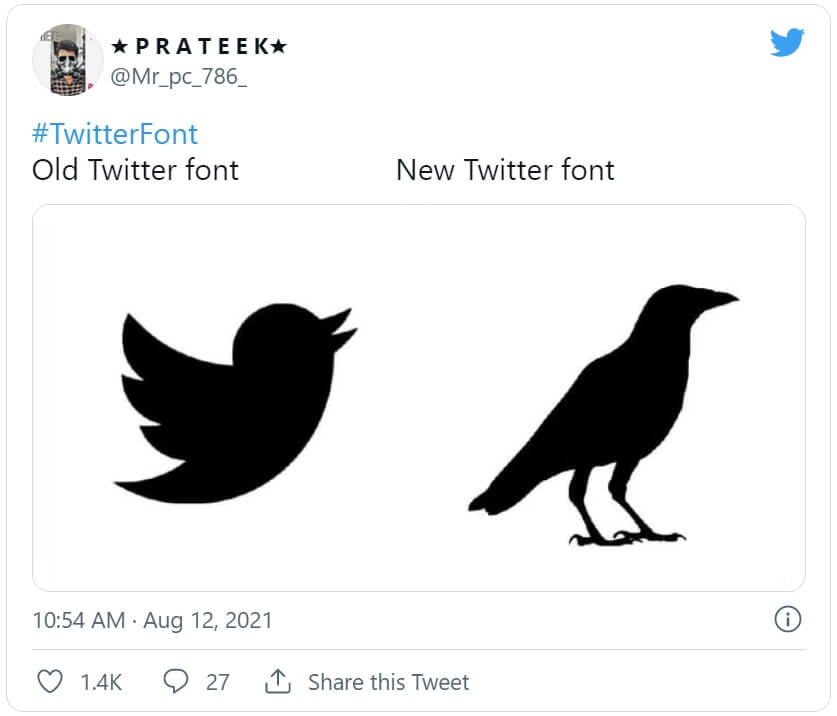Open the @Mr_pc_786_ handle link

pyautogui.click(x=179, y=77)
